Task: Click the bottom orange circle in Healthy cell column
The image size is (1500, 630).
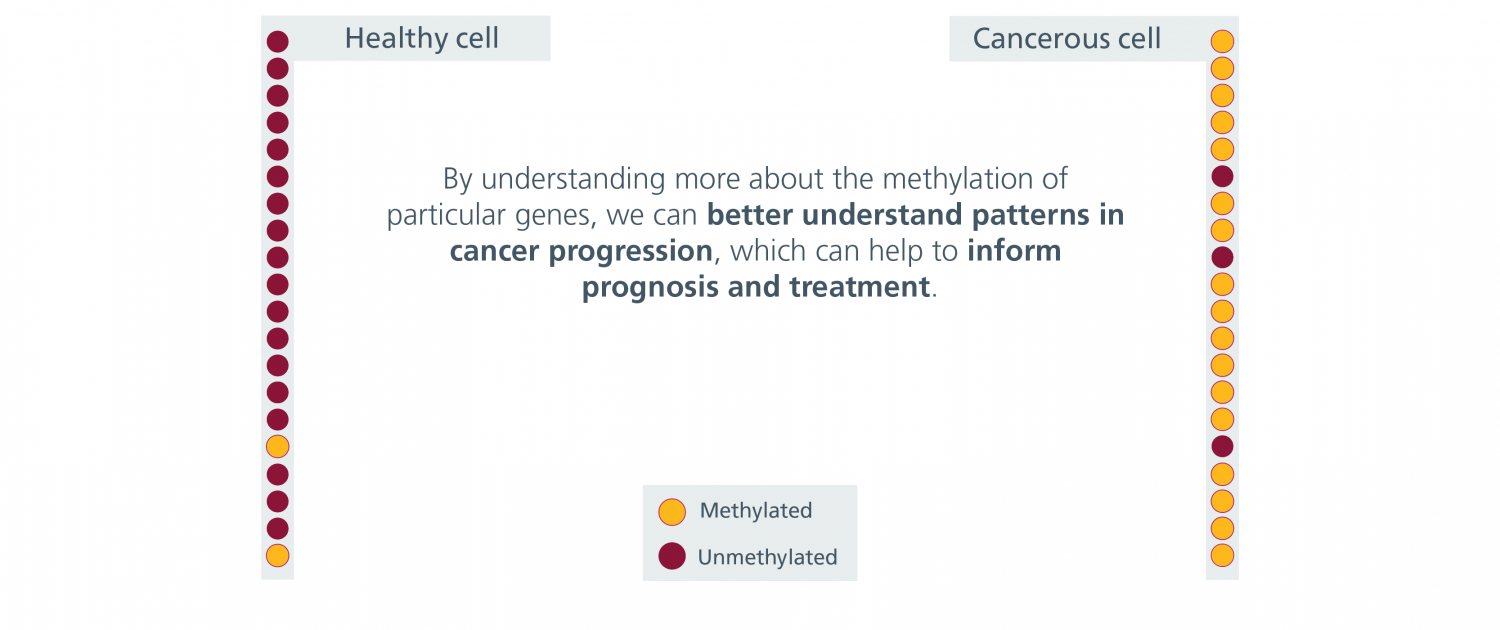Action: [x=278, y=555]
